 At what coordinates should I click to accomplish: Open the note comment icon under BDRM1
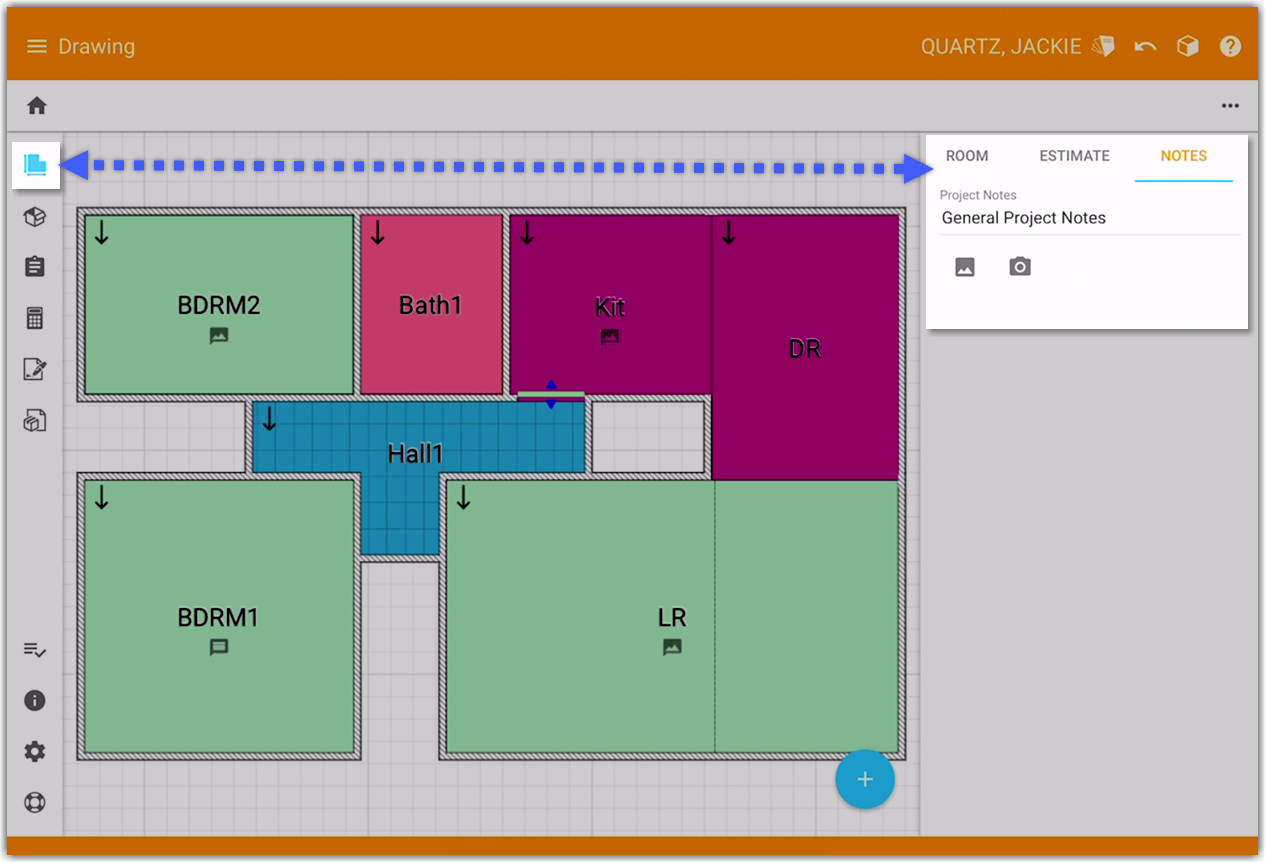tap(219, 648)
